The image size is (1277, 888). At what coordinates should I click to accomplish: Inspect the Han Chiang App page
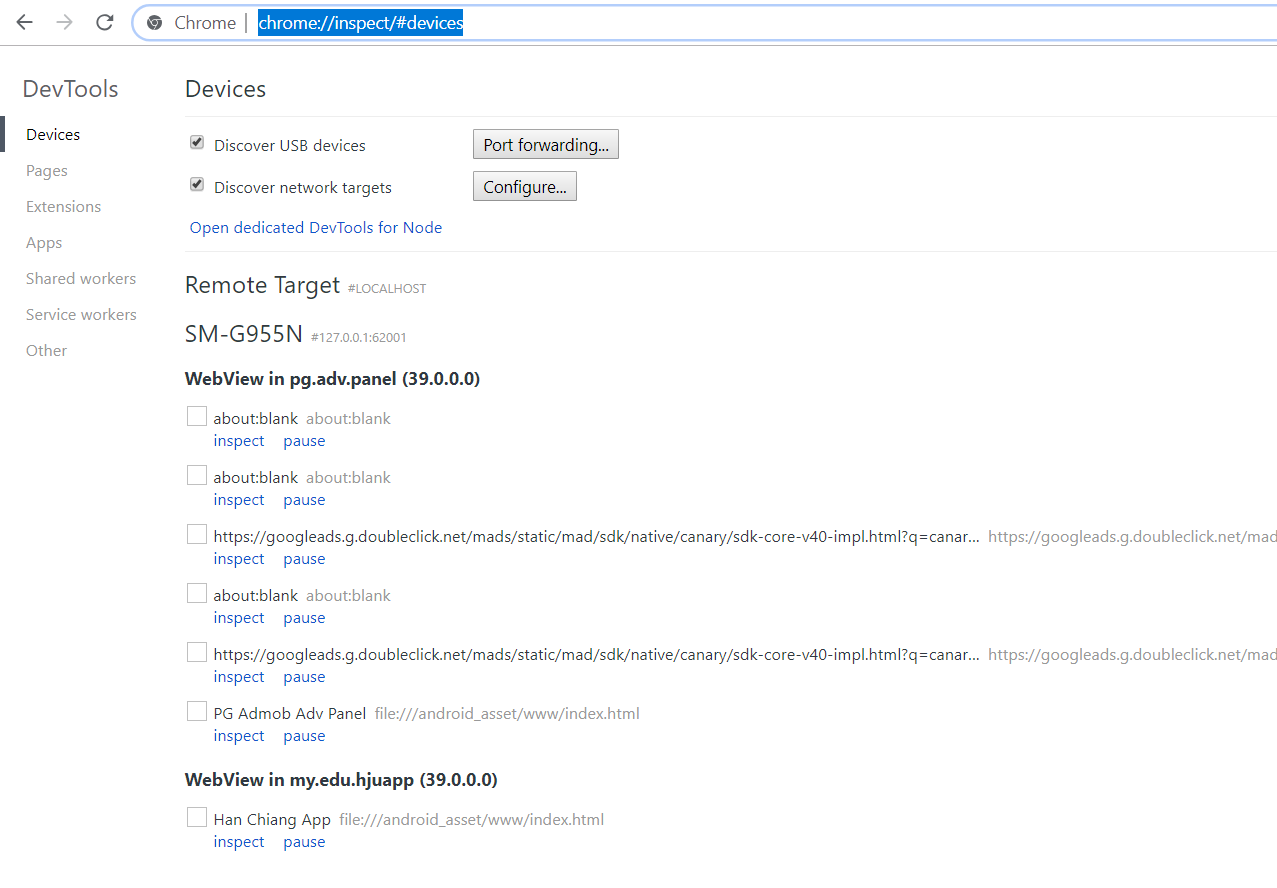(x=239, y=842)
